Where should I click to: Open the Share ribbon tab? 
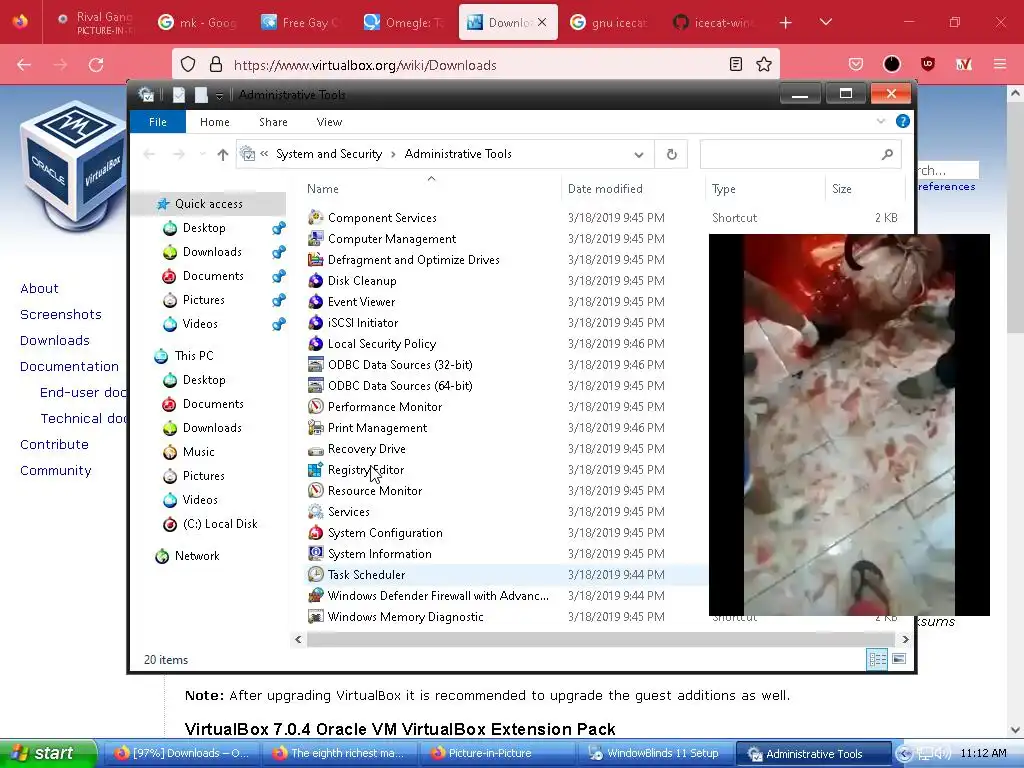(x=273, y=122)
